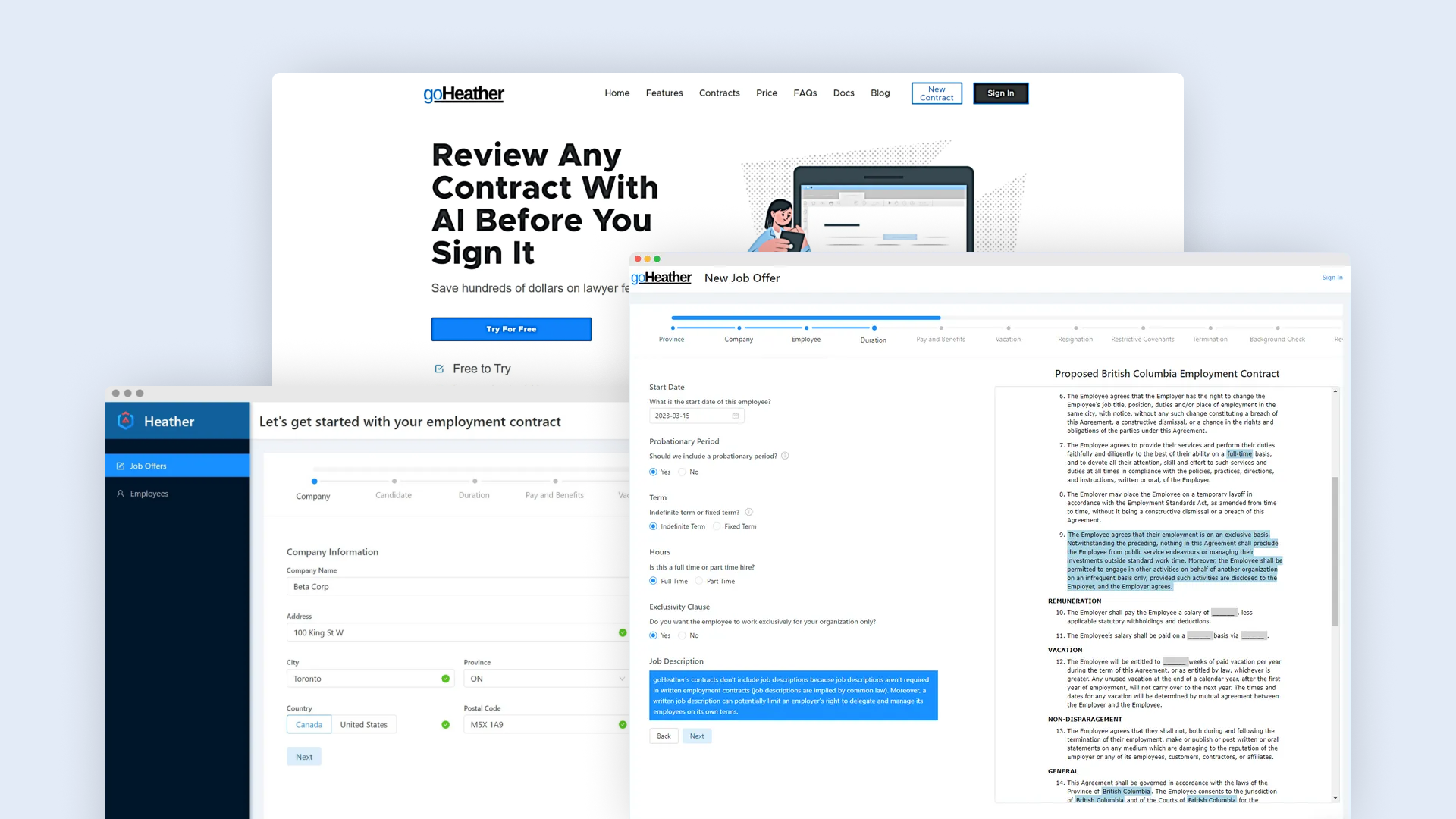This screenshot has height=819, width=1456.
Task: Click the Employees sidebar icon
Action: (121, 492)
